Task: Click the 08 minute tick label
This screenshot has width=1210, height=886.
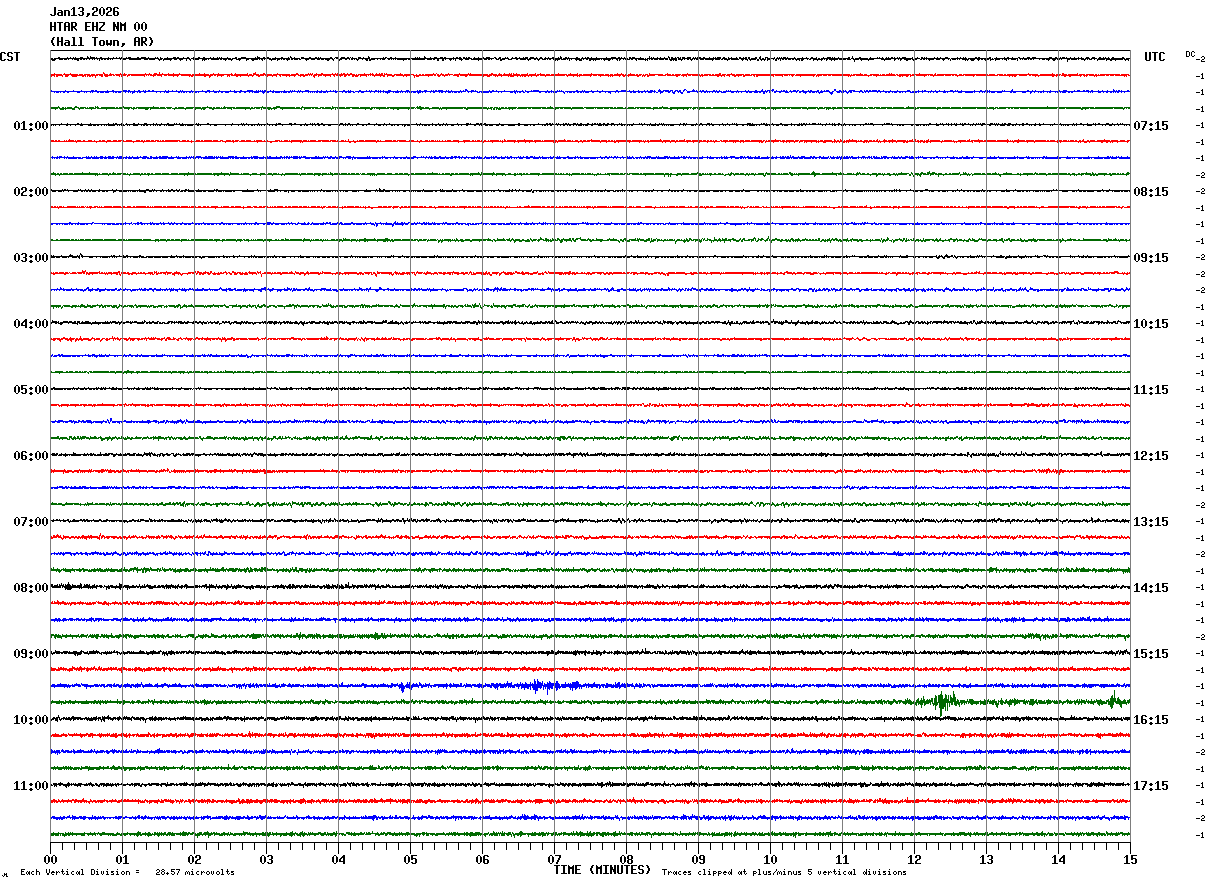Action: pos(626,859)
